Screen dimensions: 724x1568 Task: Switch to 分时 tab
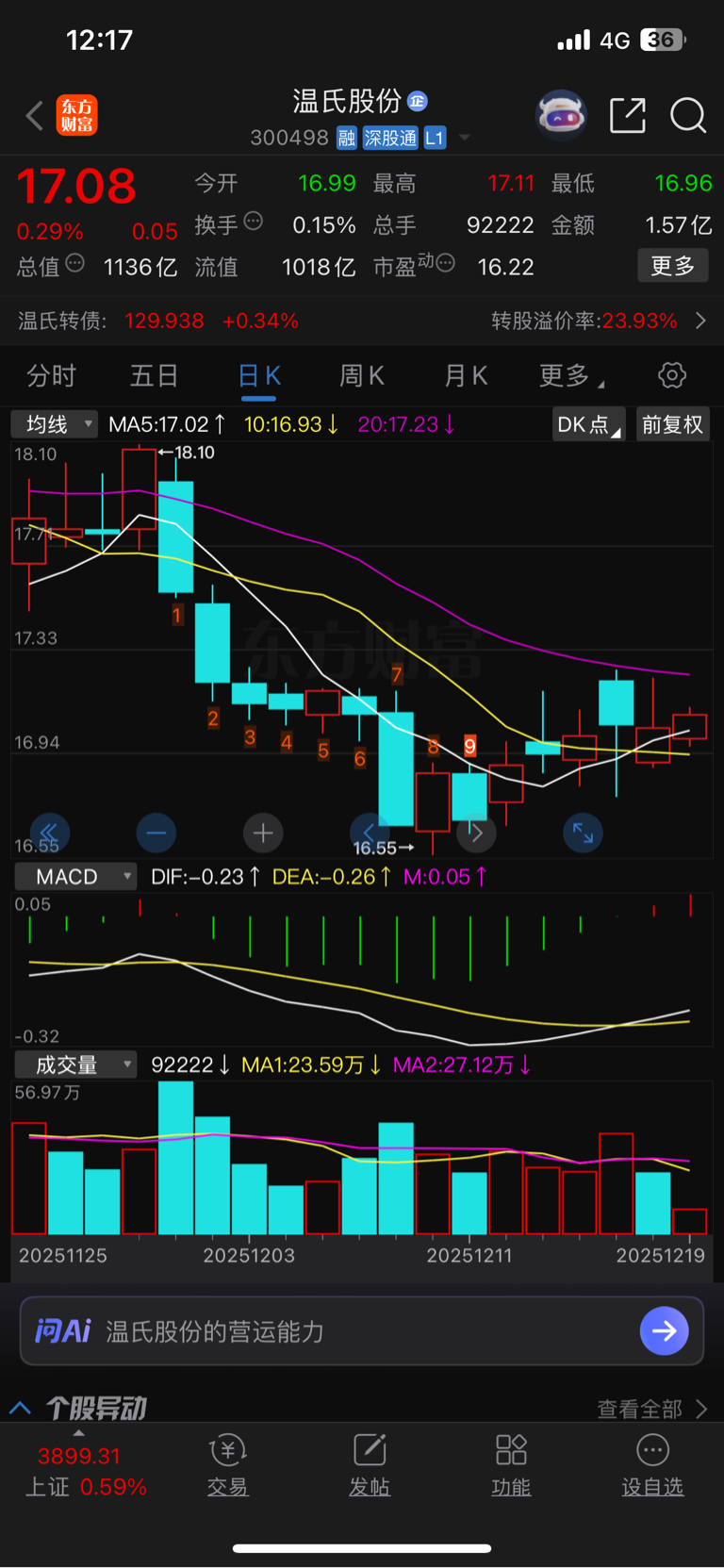coord(51,376)
